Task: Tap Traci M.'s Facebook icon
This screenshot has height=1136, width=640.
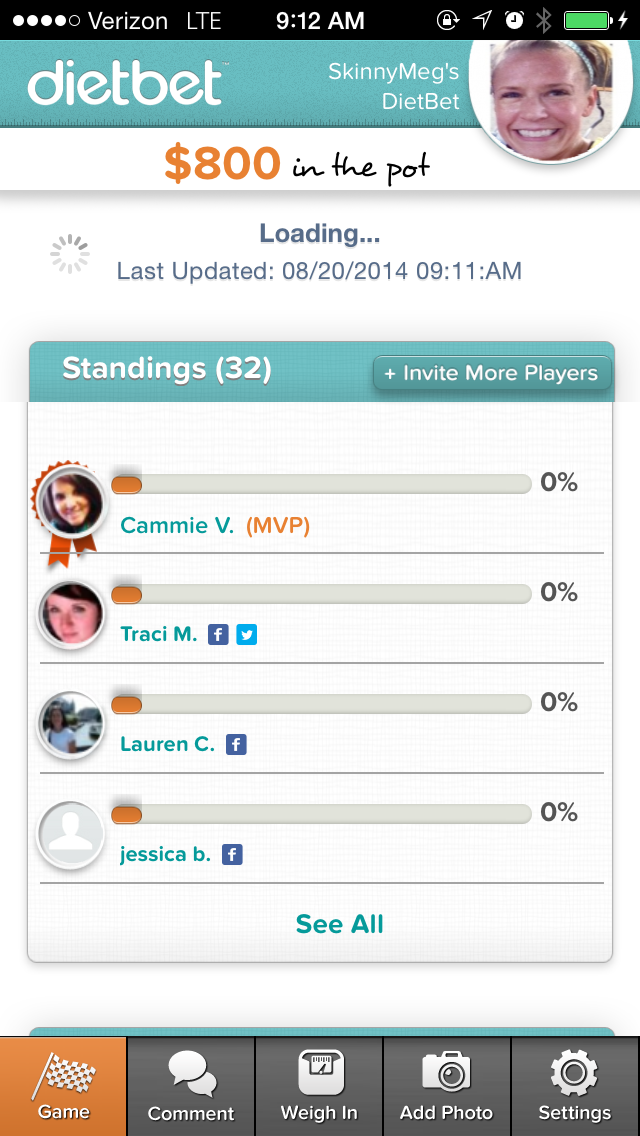Action: pyautogui.click(x=218, y=635)
